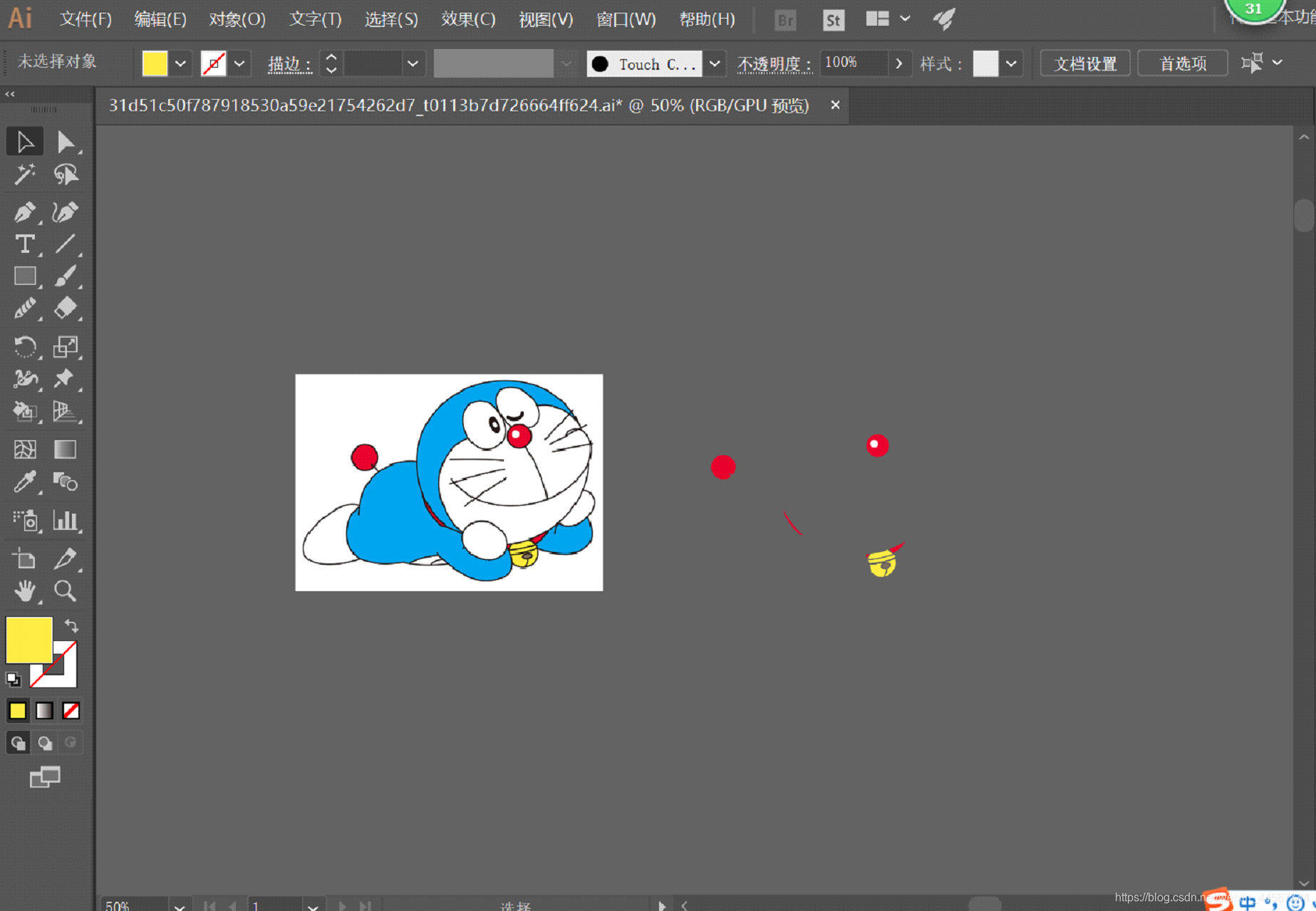
Task: Select the Gradient tool
Action: [66, 449]
